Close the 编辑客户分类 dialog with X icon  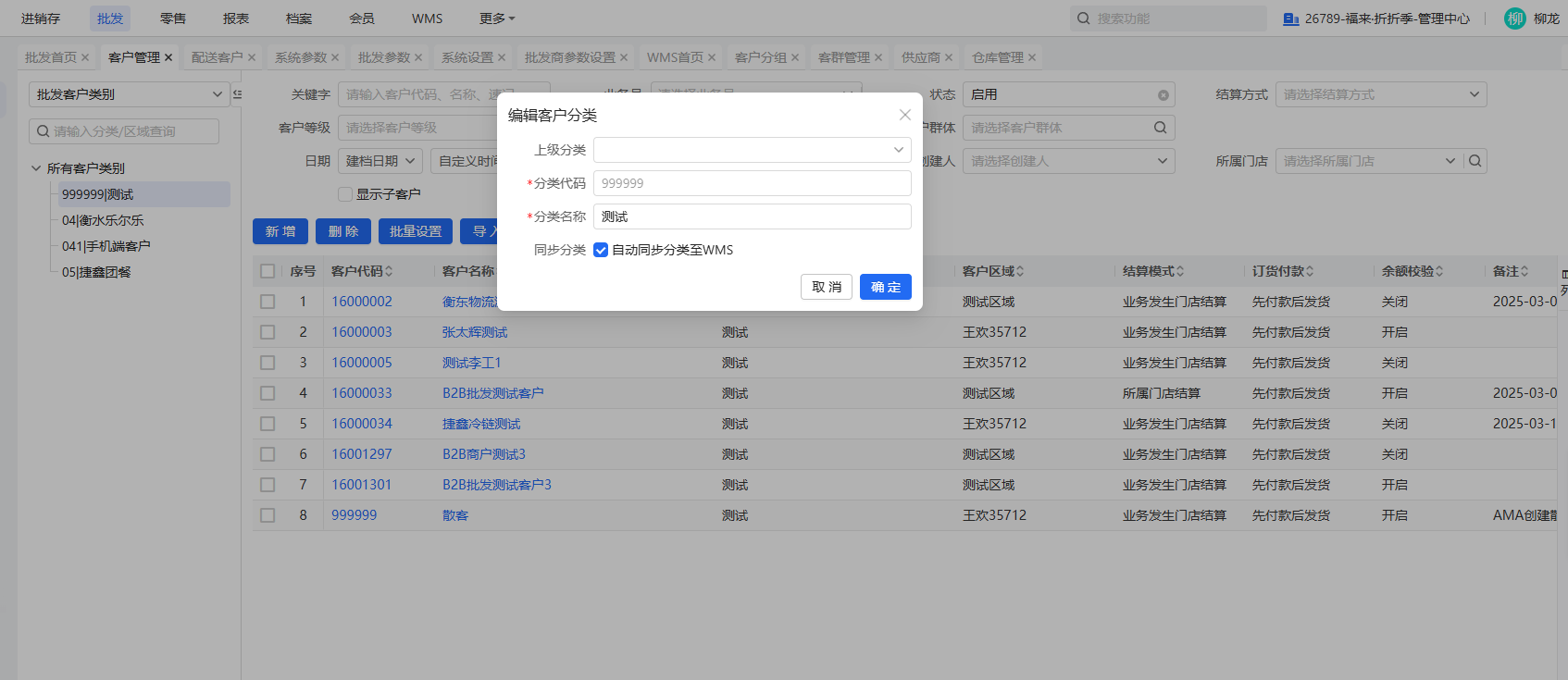904,115
